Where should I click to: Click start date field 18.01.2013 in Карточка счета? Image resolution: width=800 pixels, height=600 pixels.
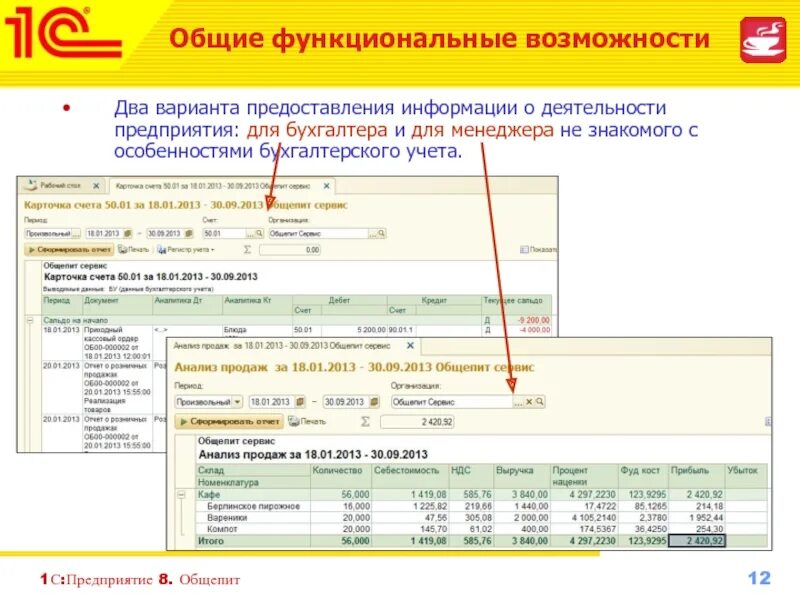click(104, 233)
